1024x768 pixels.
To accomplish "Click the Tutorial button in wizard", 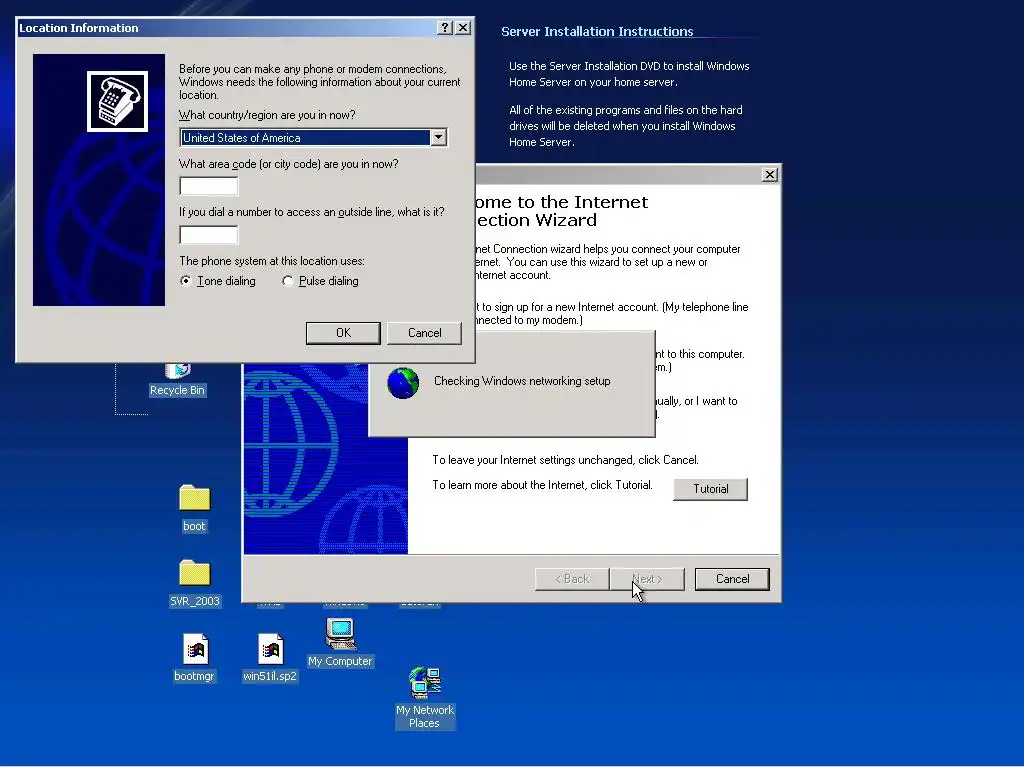I will pyautogui.click(x=711, y=489).
